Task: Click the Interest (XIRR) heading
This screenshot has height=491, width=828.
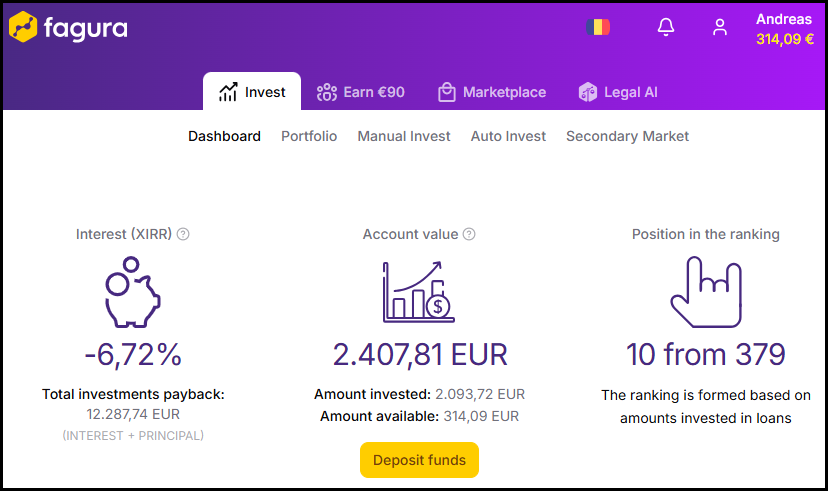Action: tap(124, 234)
